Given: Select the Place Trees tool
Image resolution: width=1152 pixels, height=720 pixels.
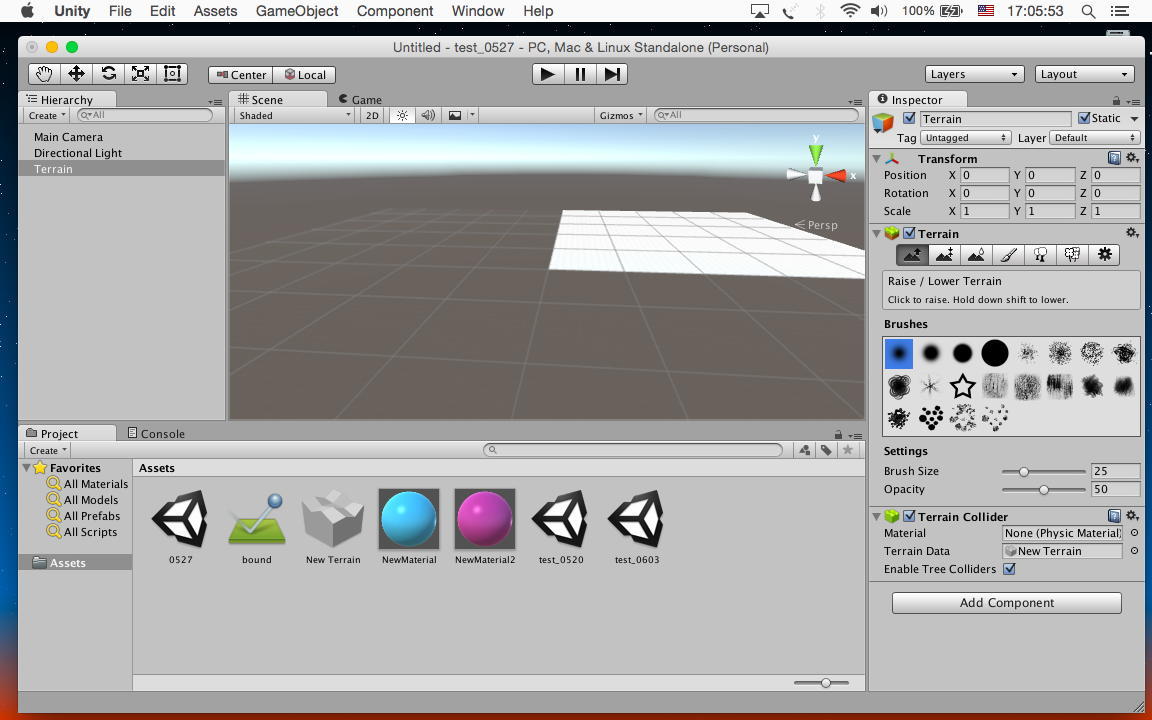Looking at the screenshot, I should coord(1040,255).
